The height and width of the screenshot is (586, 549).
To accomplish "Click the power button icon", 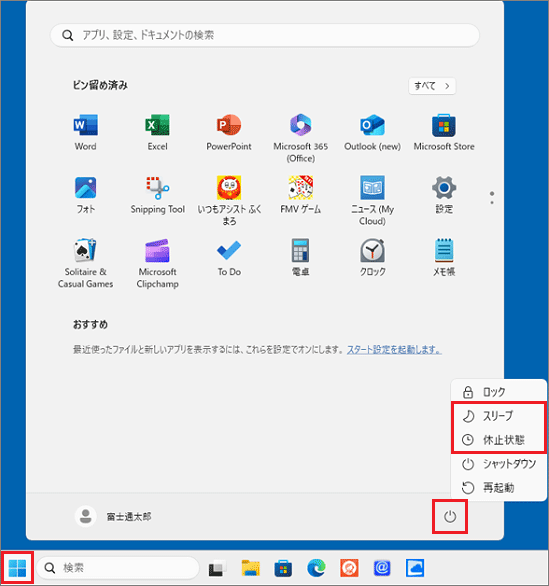I will coord(450,517).
